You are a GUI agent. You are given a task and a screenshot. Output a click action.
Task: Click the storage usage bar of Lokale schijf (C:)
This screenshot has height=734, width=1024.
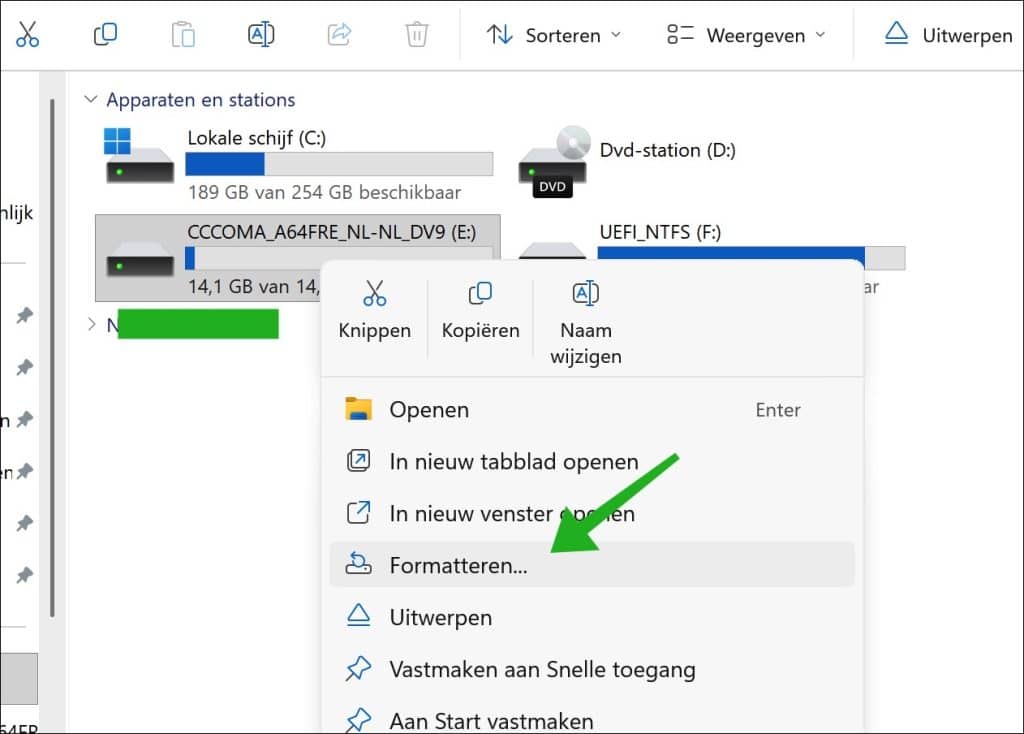[x=338, y=163]
